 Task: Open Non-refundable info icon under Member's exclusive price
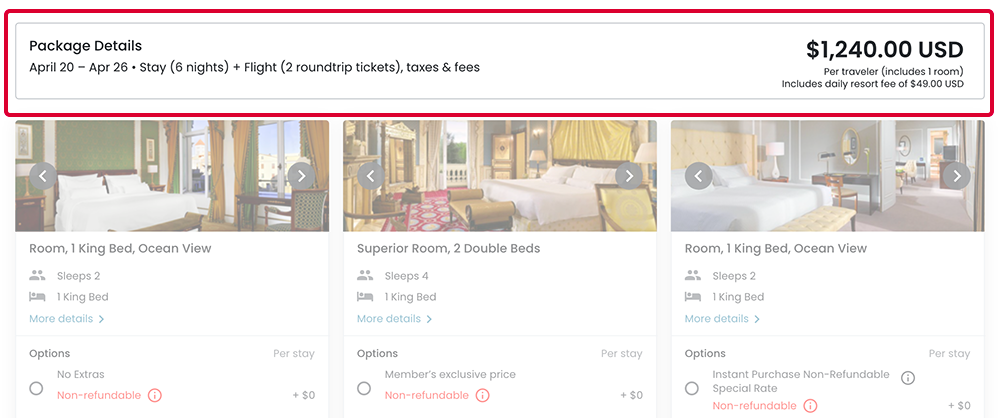tap(483, 396)
